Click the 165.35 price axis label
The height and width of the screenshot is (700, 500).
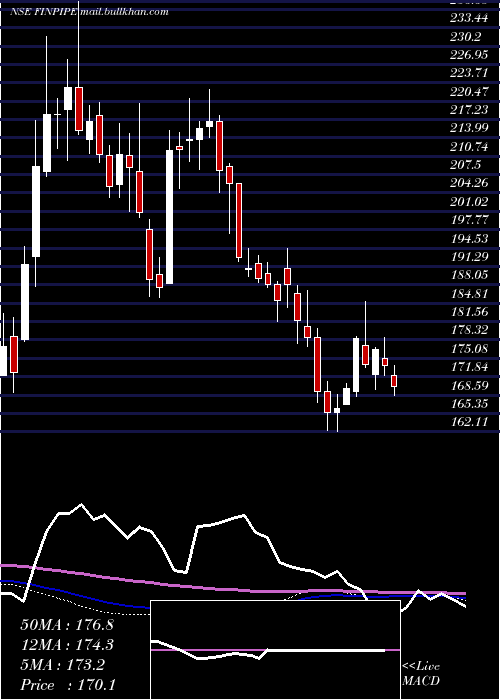point(468,404)
